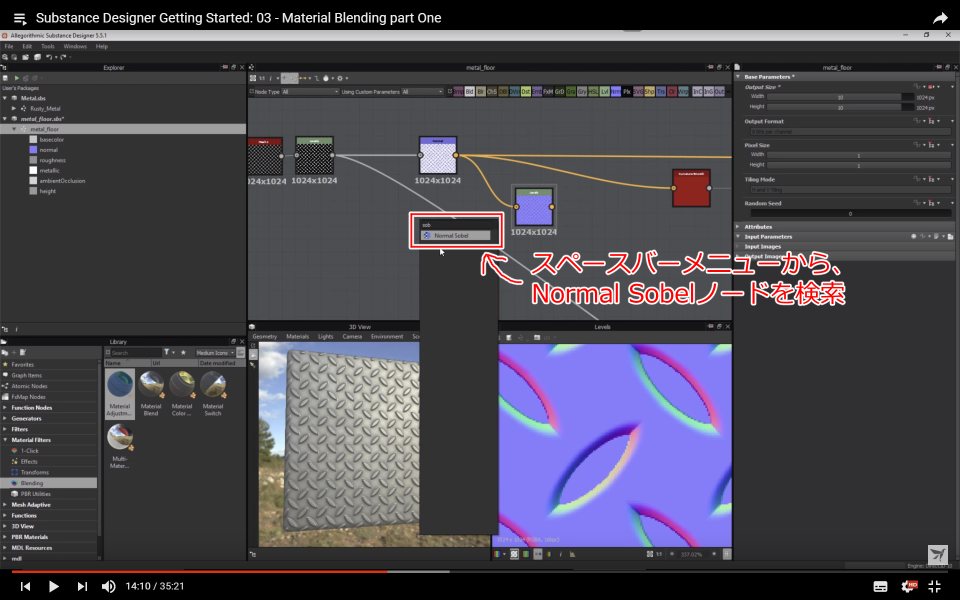The image size is (960, 600).
Task: Add an Output node from graph toolbar
Action: [x=719, y=91]
